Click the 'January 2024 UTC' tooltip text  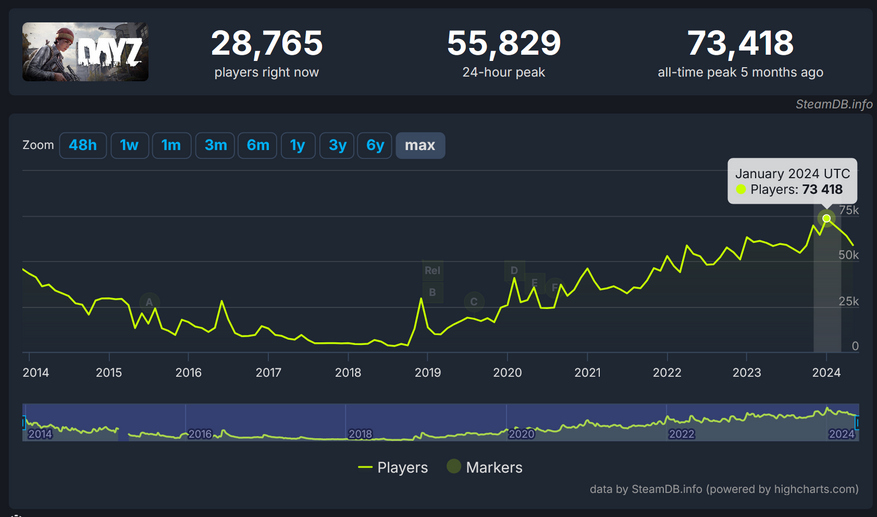[793, 173]
